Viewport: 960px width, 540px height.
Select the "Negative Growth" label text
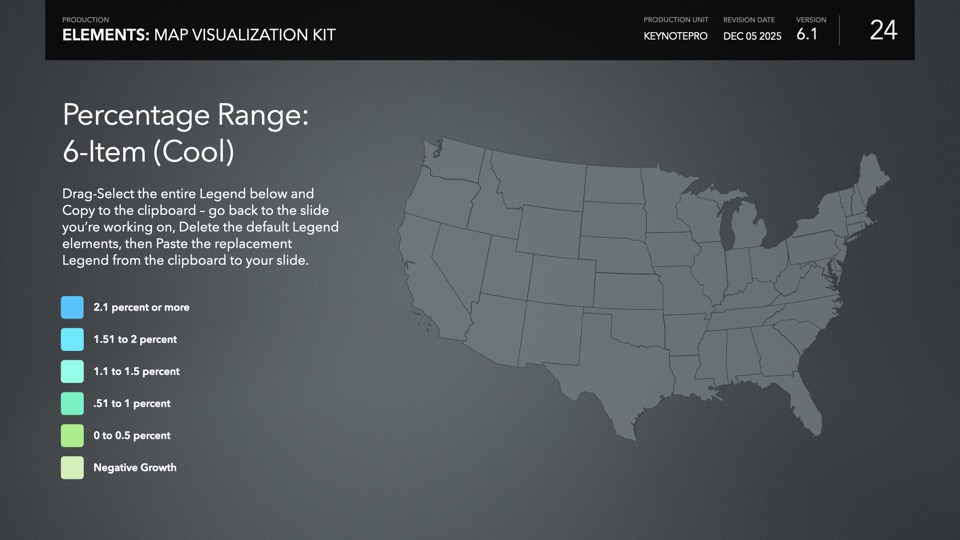pyautogui.click(x=135, y=467)
